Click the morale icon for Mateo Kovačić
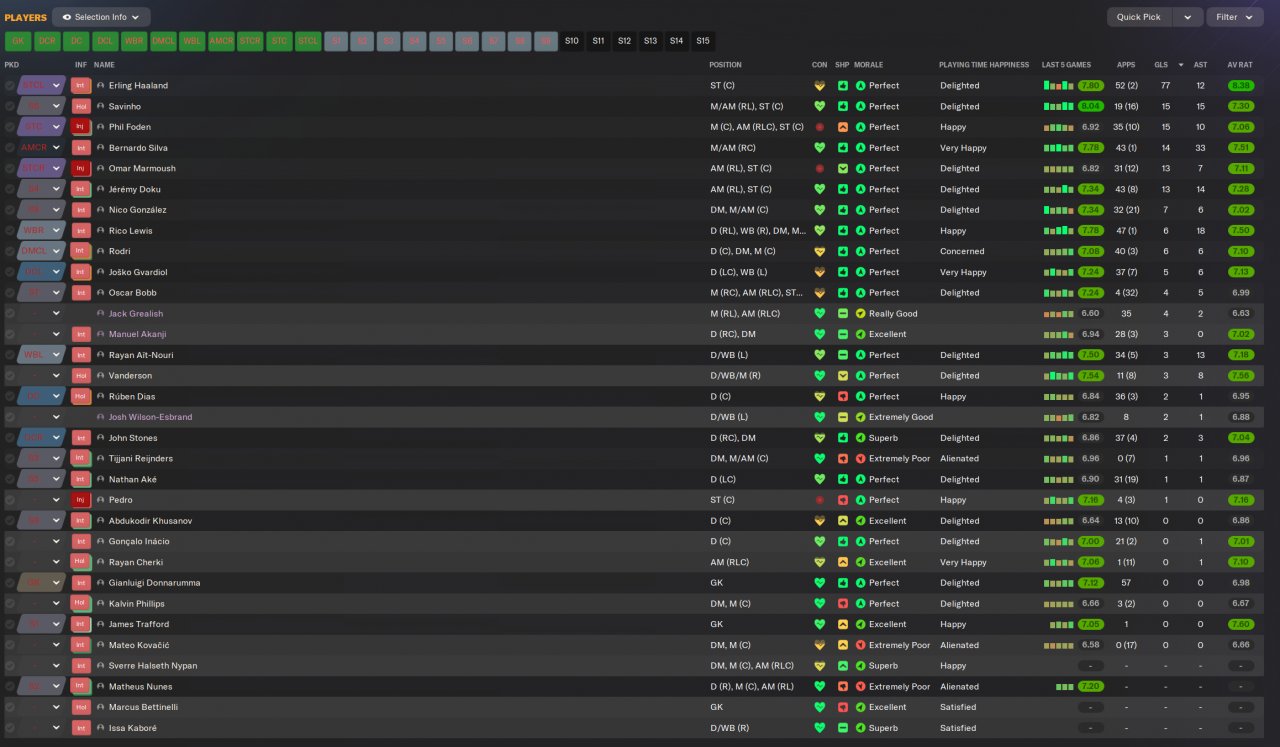Image resolution: width=1280 pixels, height=747 pixels. 860,645
